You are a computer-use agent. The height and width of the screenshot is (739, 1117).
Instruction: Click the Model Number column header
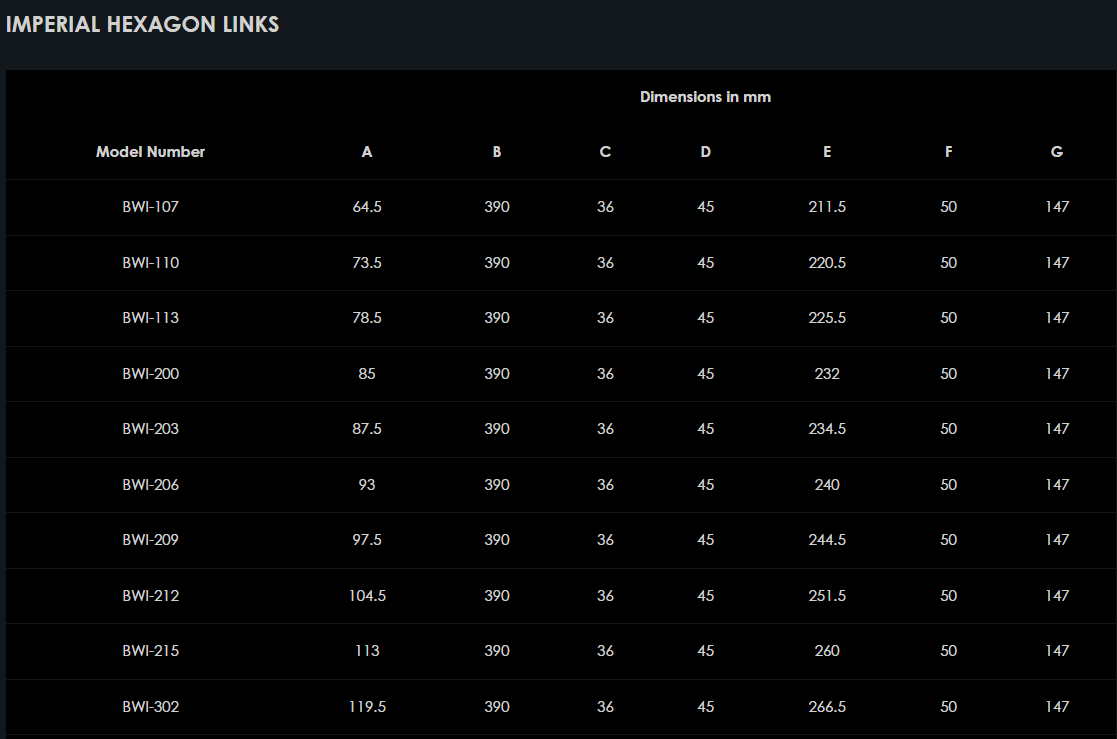[x=150, y=152]
